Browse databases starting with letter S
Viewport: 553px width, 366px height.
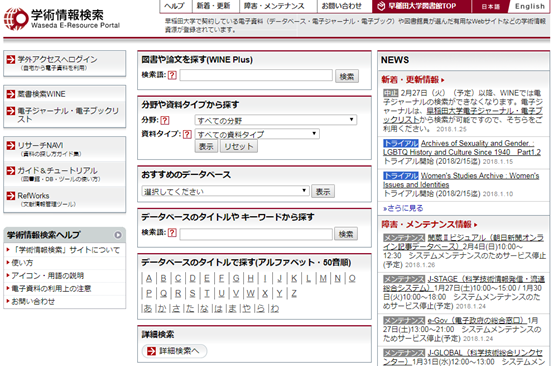click(193, 293)
